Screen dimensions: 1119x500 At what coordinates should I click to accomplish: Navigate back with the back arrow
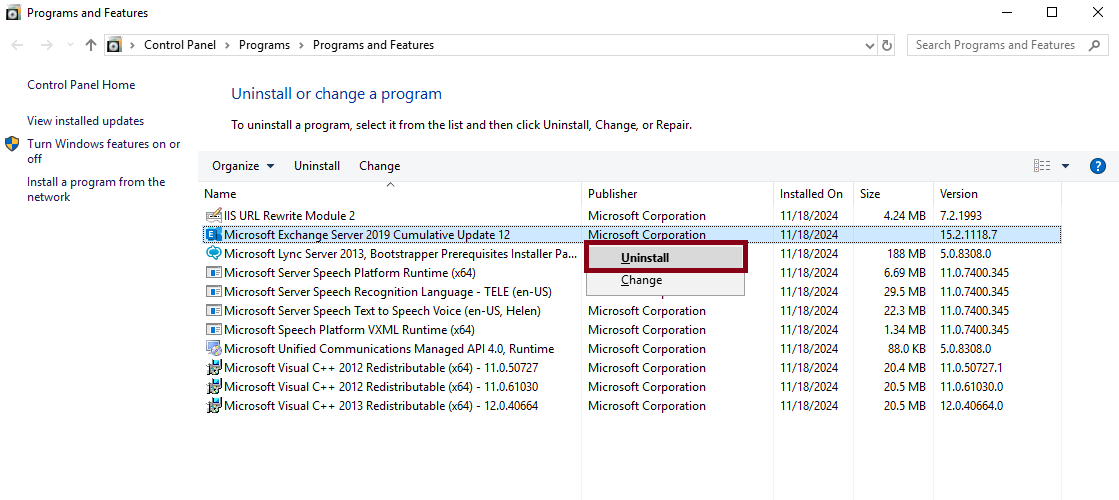(x=19, y=45)
